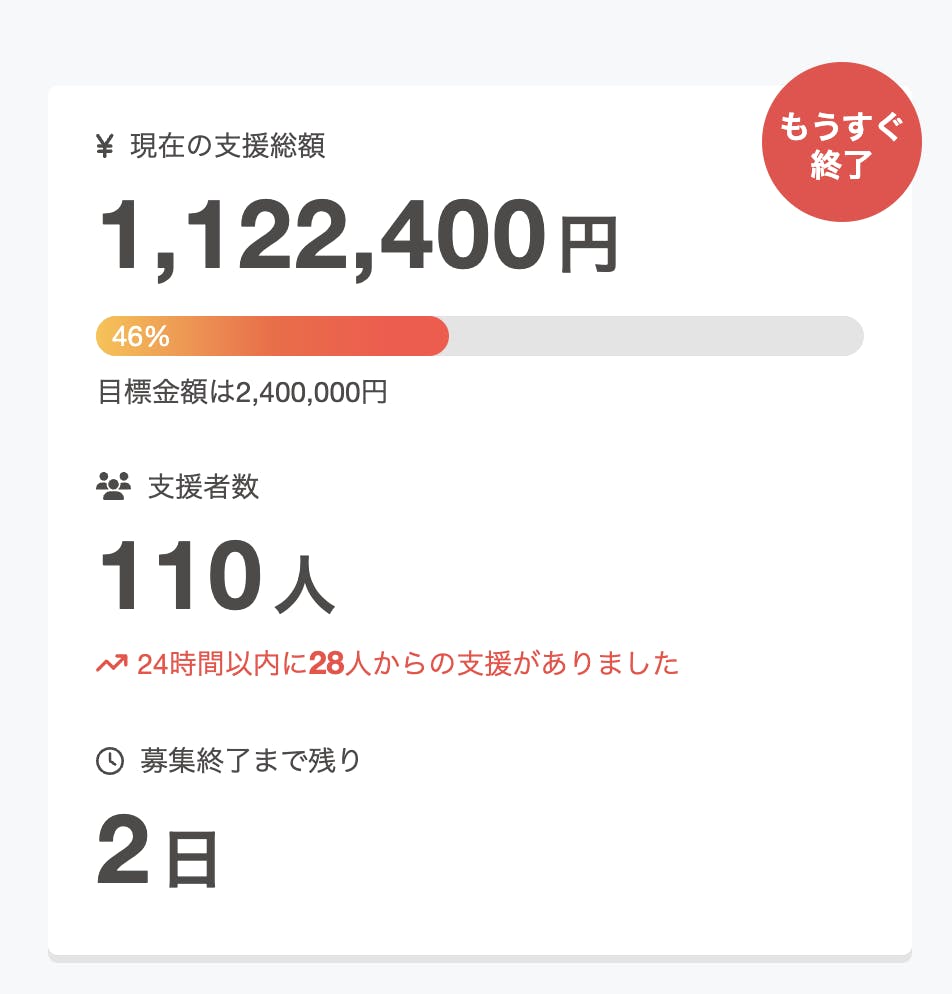Viewport: 952px width, 994px height.
Task: Click the clock icon
Action: pos(109,761)
